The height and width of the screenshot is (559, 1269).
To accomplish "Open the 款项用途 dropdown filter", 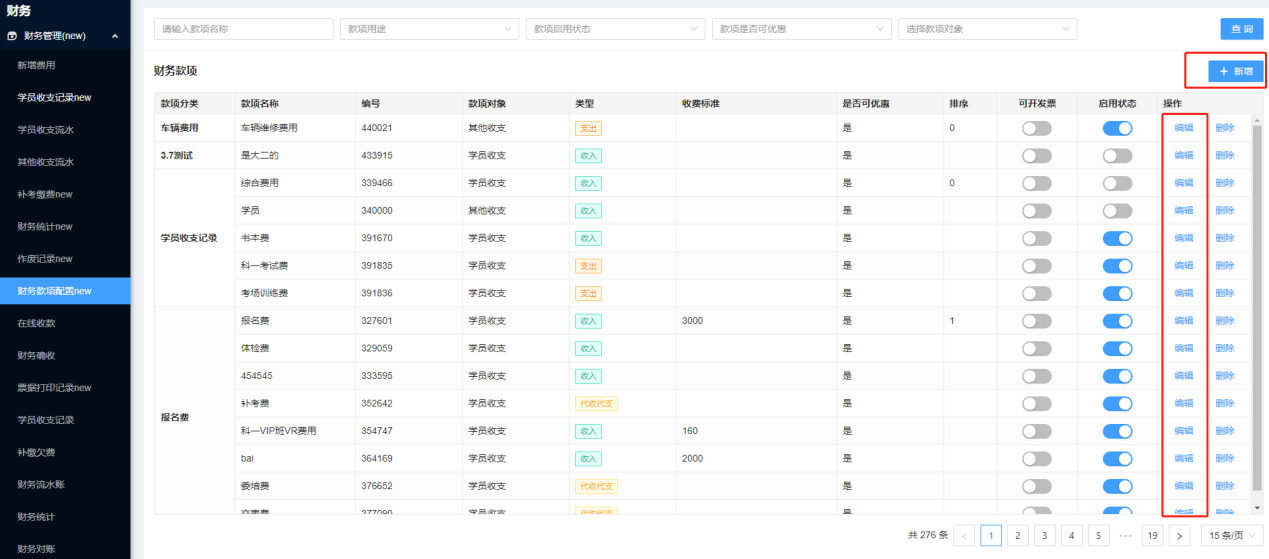I will click(x=429, y=29).
